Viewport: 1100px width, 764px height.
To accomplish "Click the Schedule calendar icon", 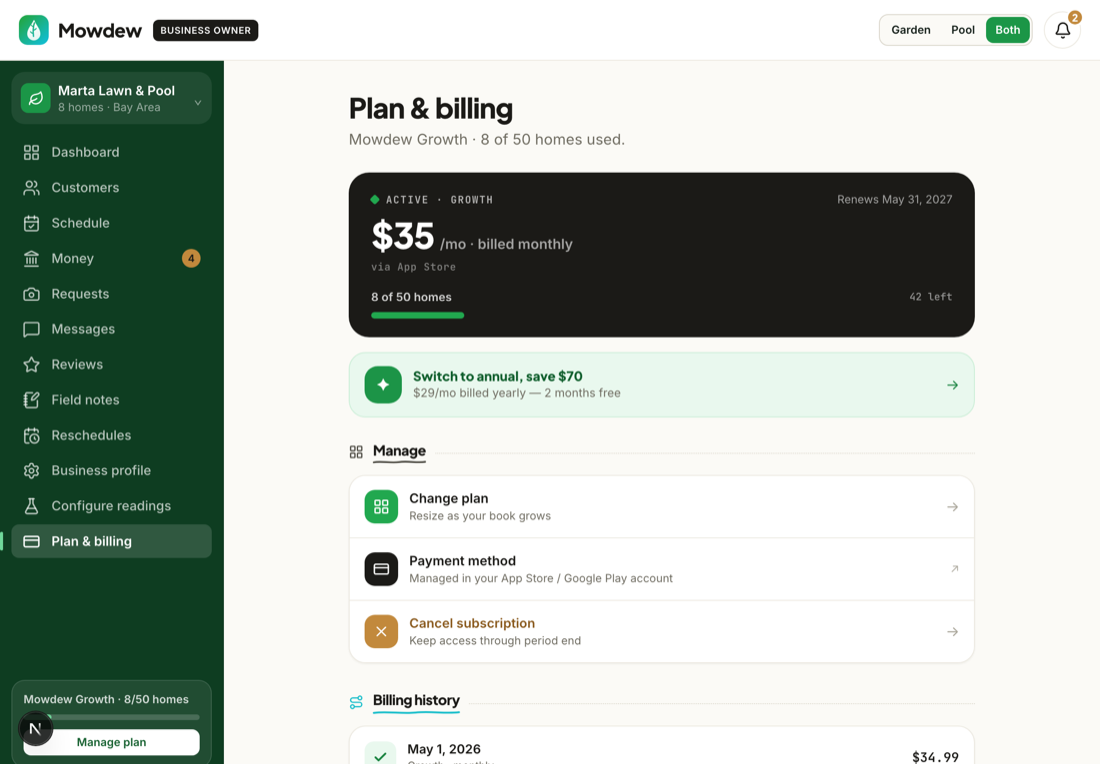I will point(32,223).
